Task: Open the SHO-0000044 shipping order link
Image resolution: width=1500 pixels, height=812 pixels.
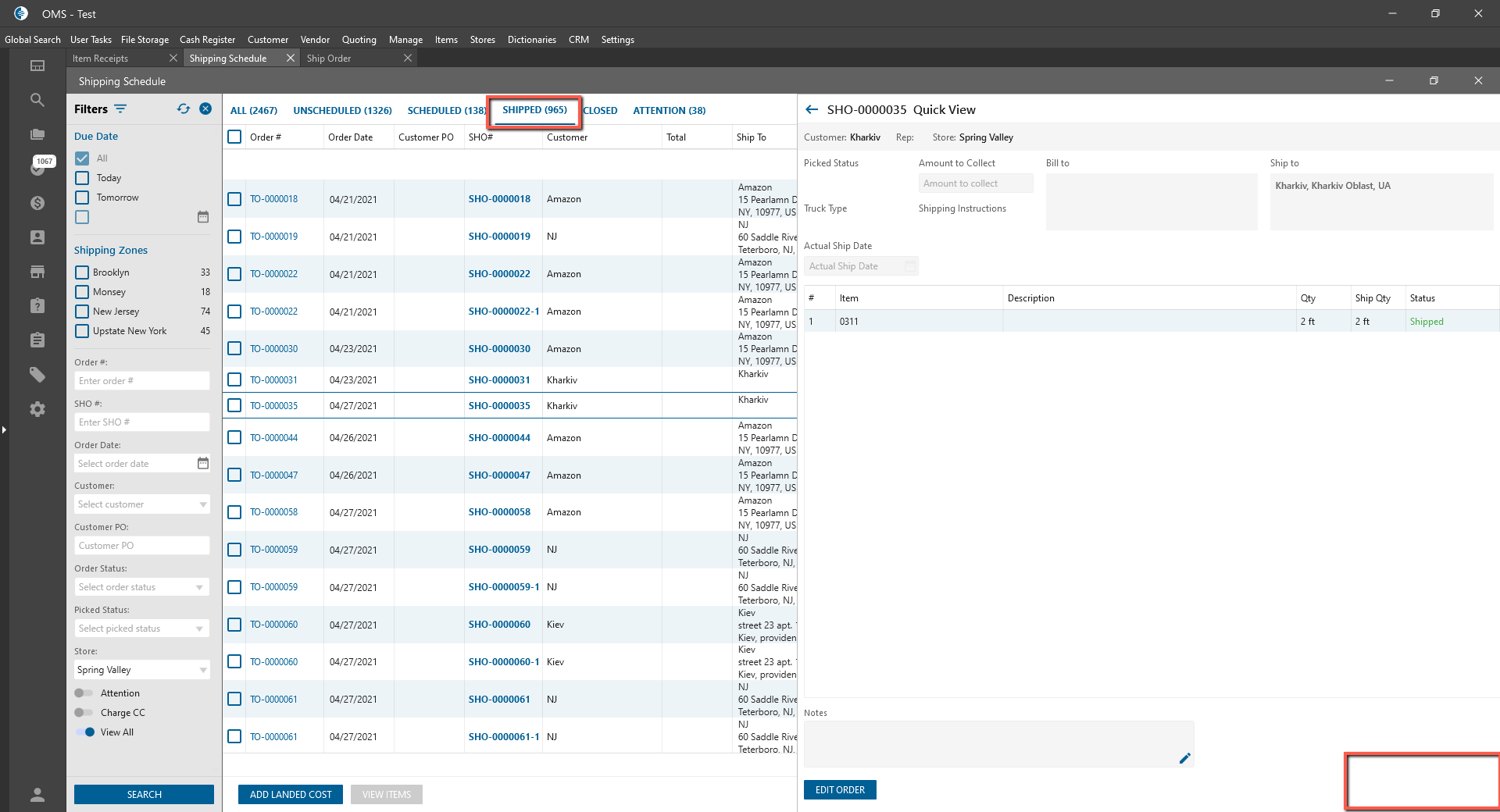Action: [x=499, y=438]
